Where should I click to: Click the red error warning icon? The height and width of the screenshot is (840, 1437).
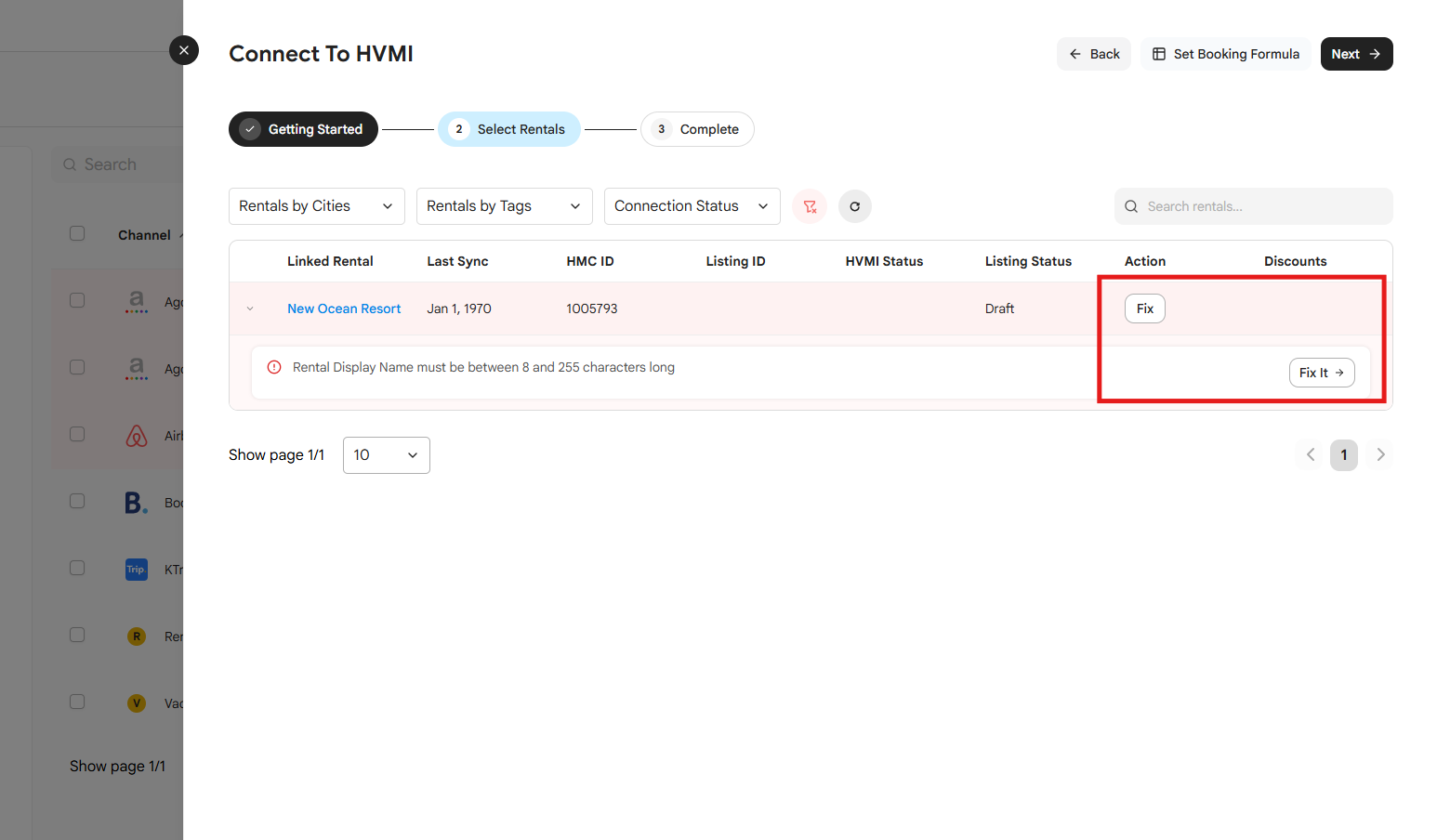(x=274, y=367)
